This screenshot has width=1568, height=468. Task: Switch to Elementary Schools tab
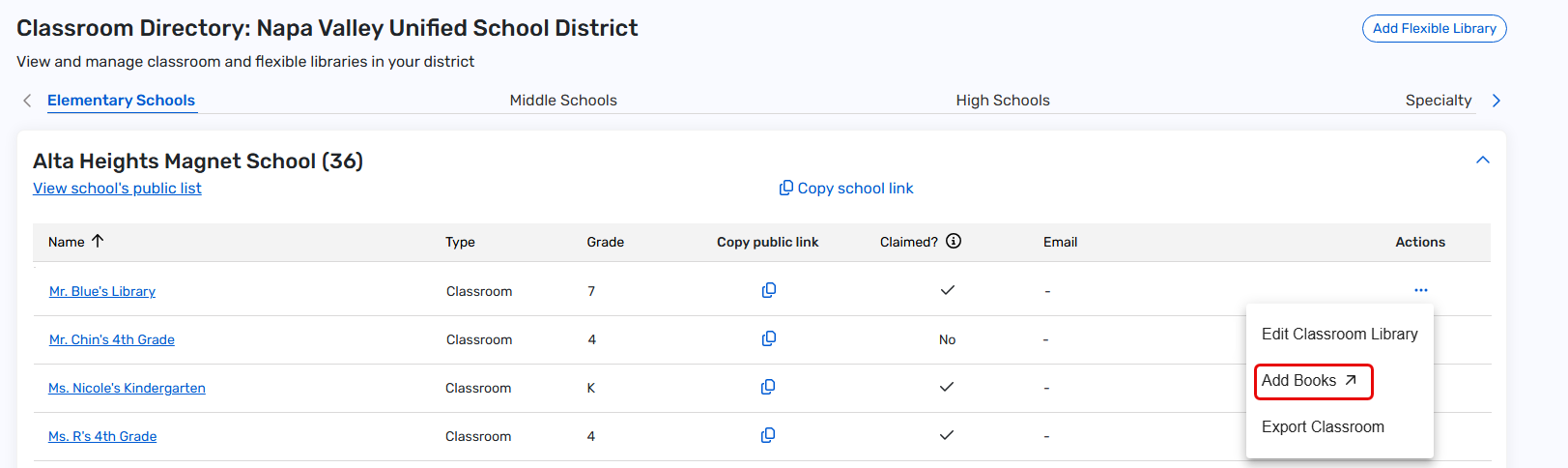tap(121, 100)
